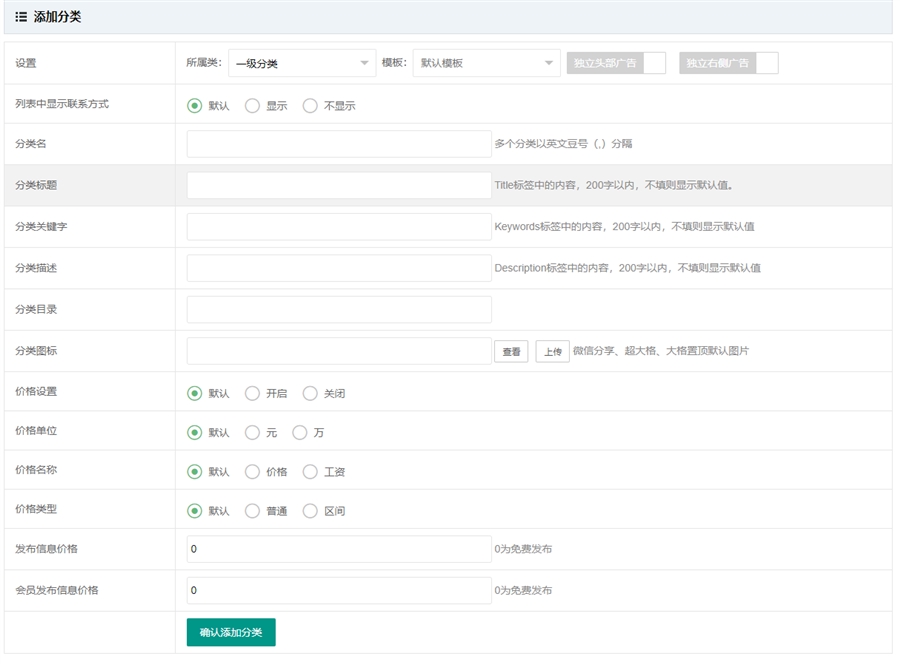The image size is (900, 664).
Task: Open the 所属类 一级分类 dropdown
Action: point(301,63)
